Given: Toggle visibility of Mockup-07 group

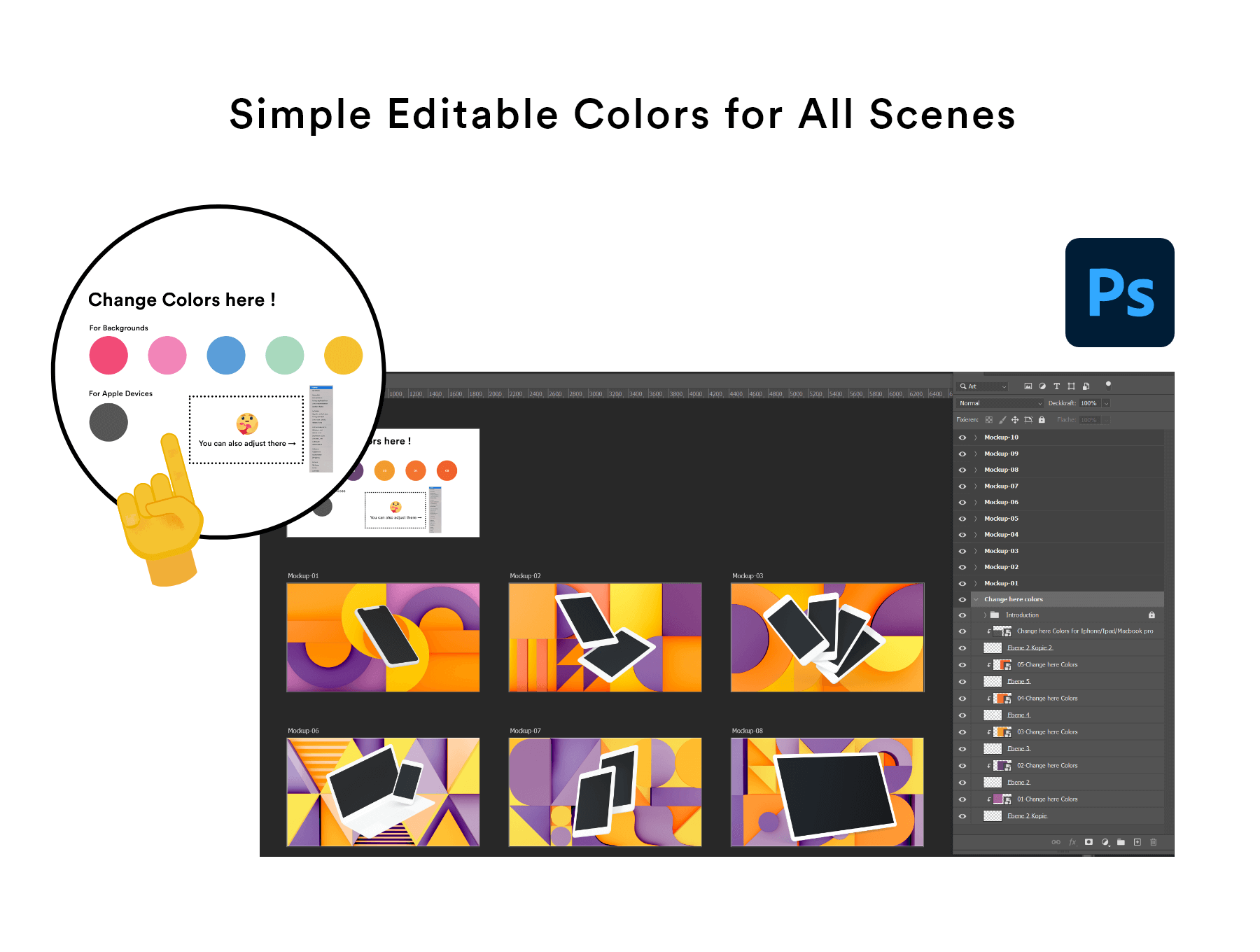Looking at the screenshot, I should (x=962, y=486).
